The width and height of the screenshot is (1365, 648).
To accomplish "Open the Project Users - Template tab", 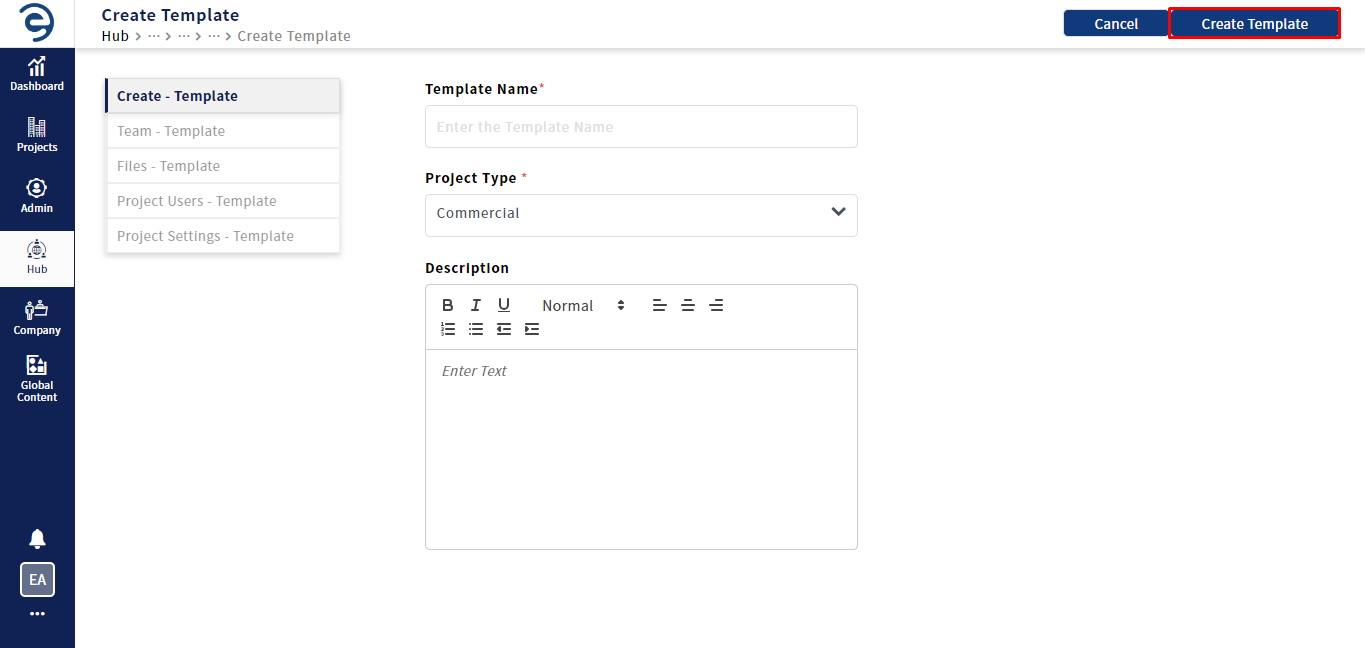I will 222,201.
